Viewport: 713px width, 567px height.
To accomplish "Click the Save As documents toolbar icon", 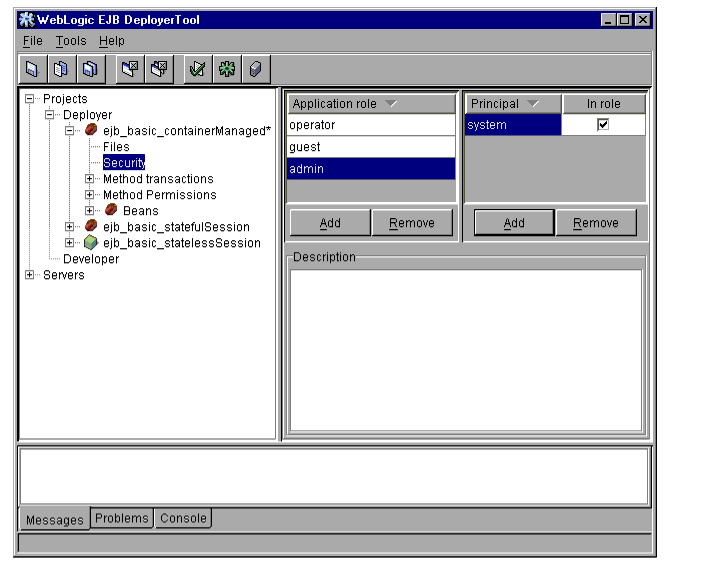I will (61, 69).
